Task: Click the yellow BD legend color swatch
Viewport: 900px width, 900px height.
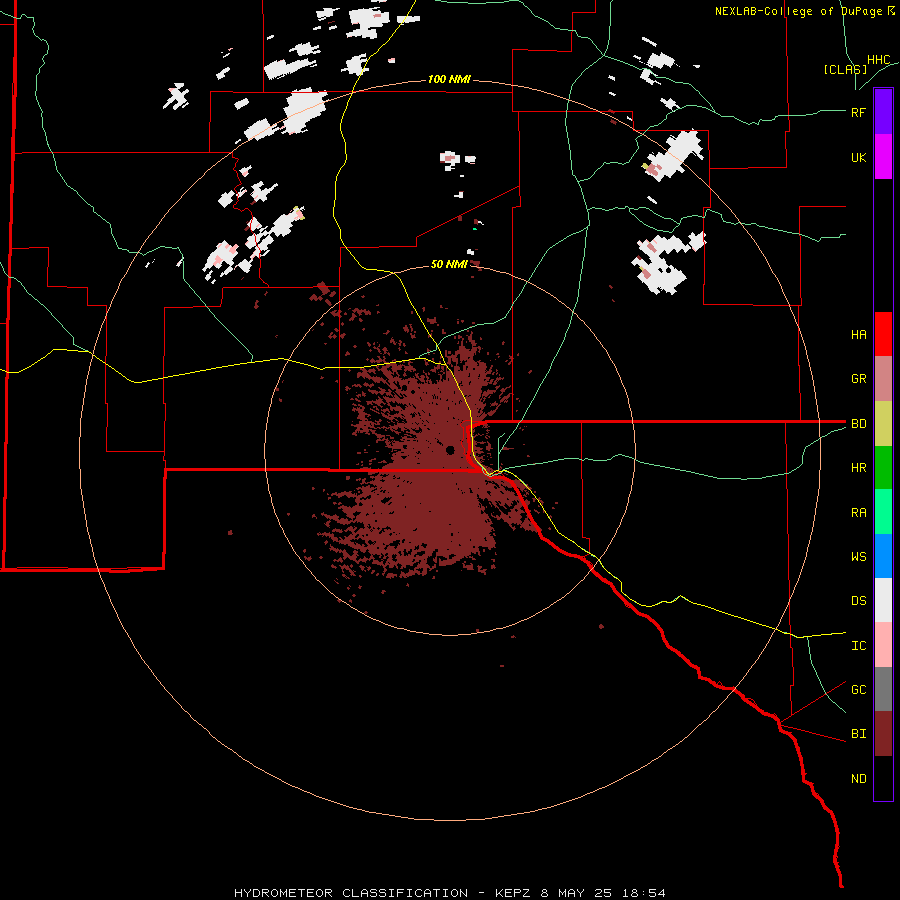Action: (x=883, y=424)
